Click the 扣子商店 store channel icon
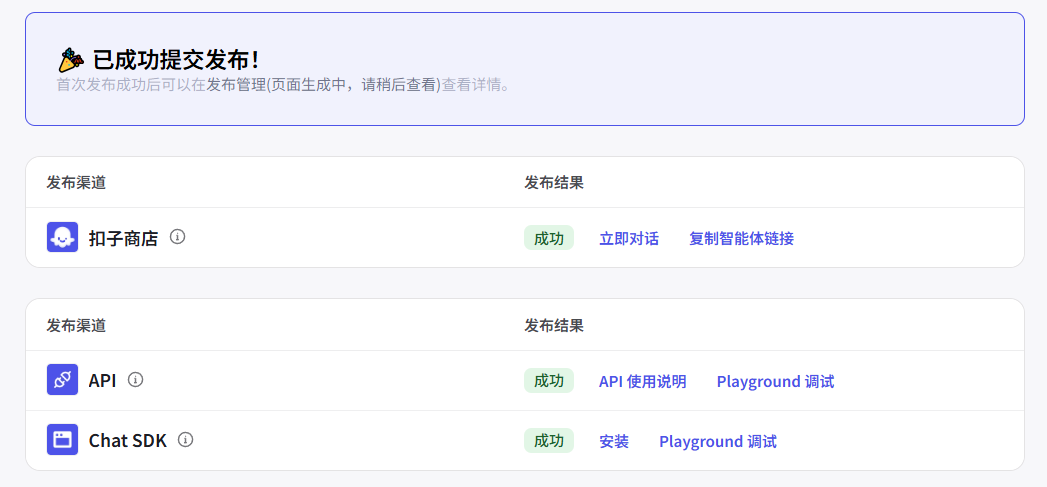Screen dimensions: 1047x487 (x=62, y=237)
